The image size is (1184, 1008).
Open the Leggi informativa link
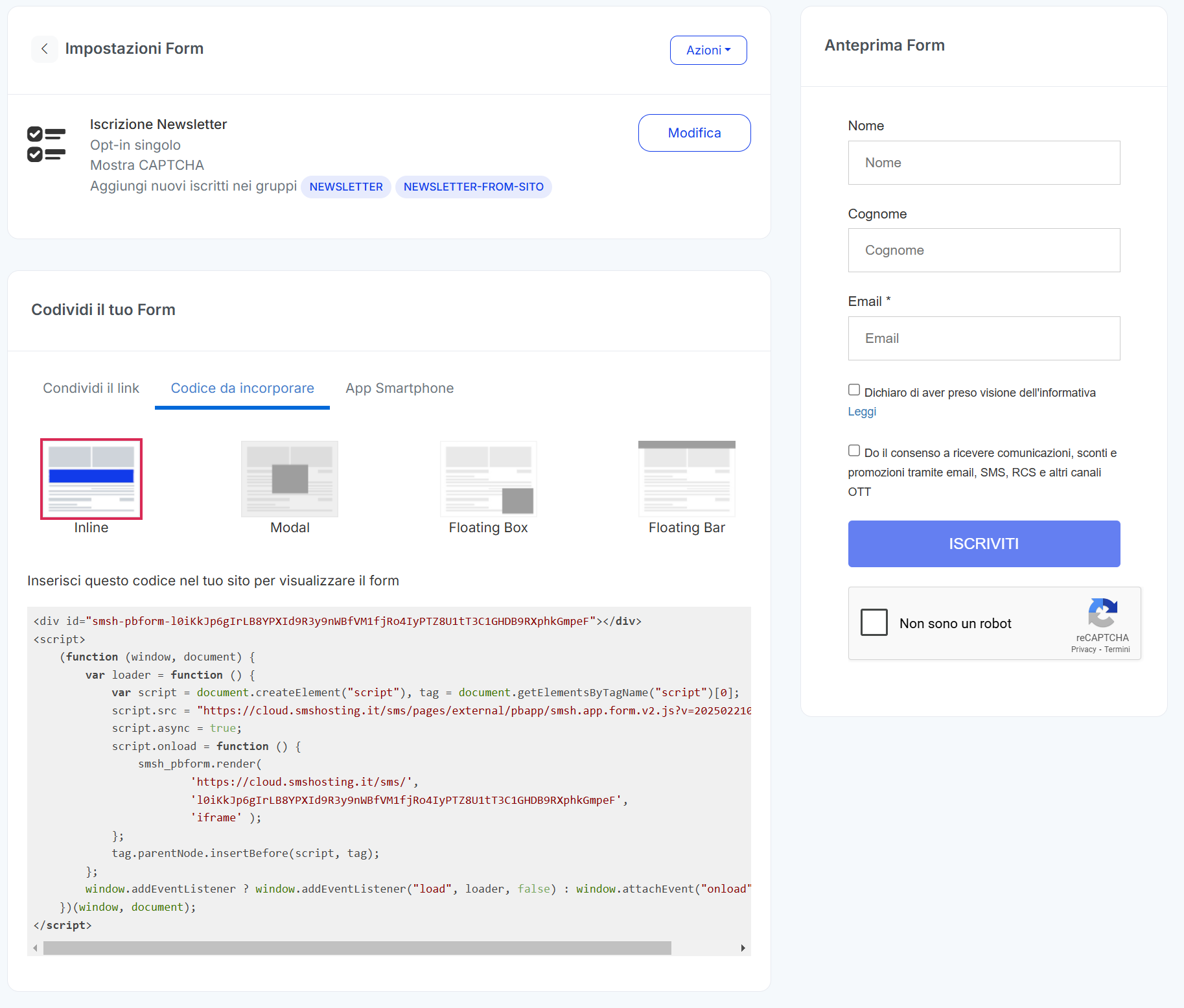pos(862,412)
